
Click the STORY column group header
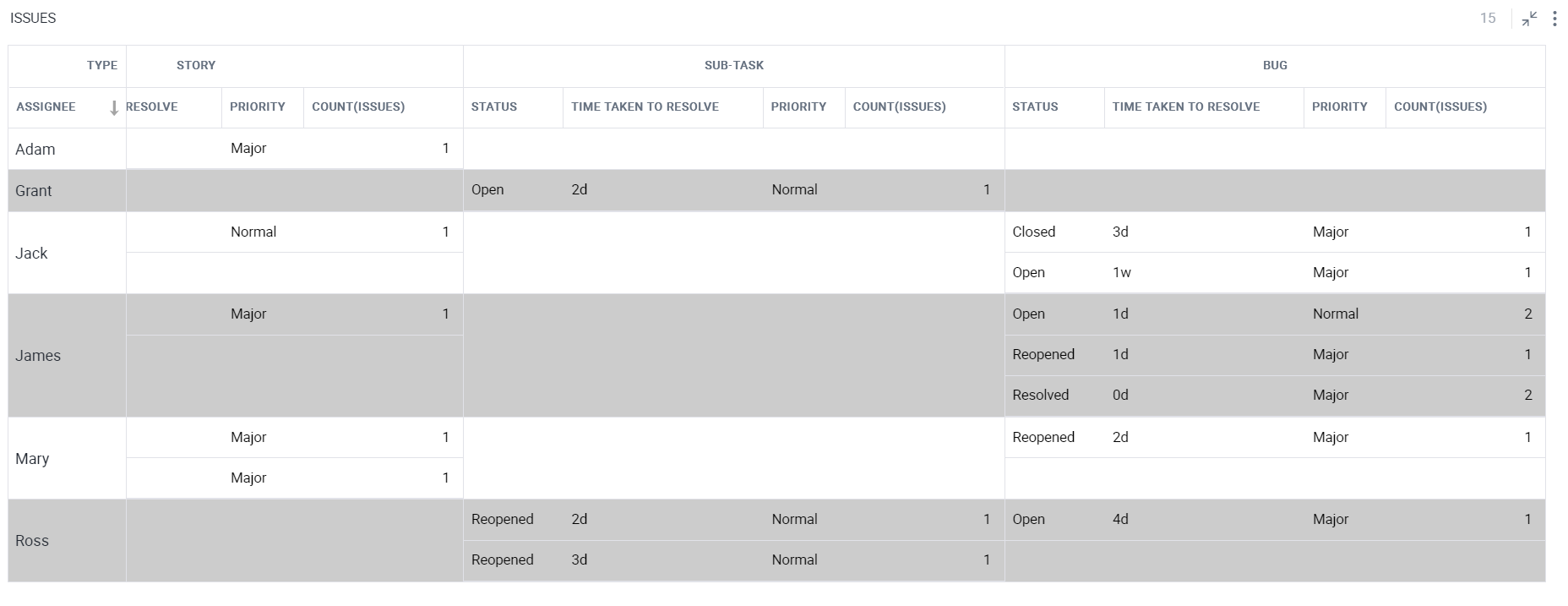pyautogui.click(x=196, y=65)
